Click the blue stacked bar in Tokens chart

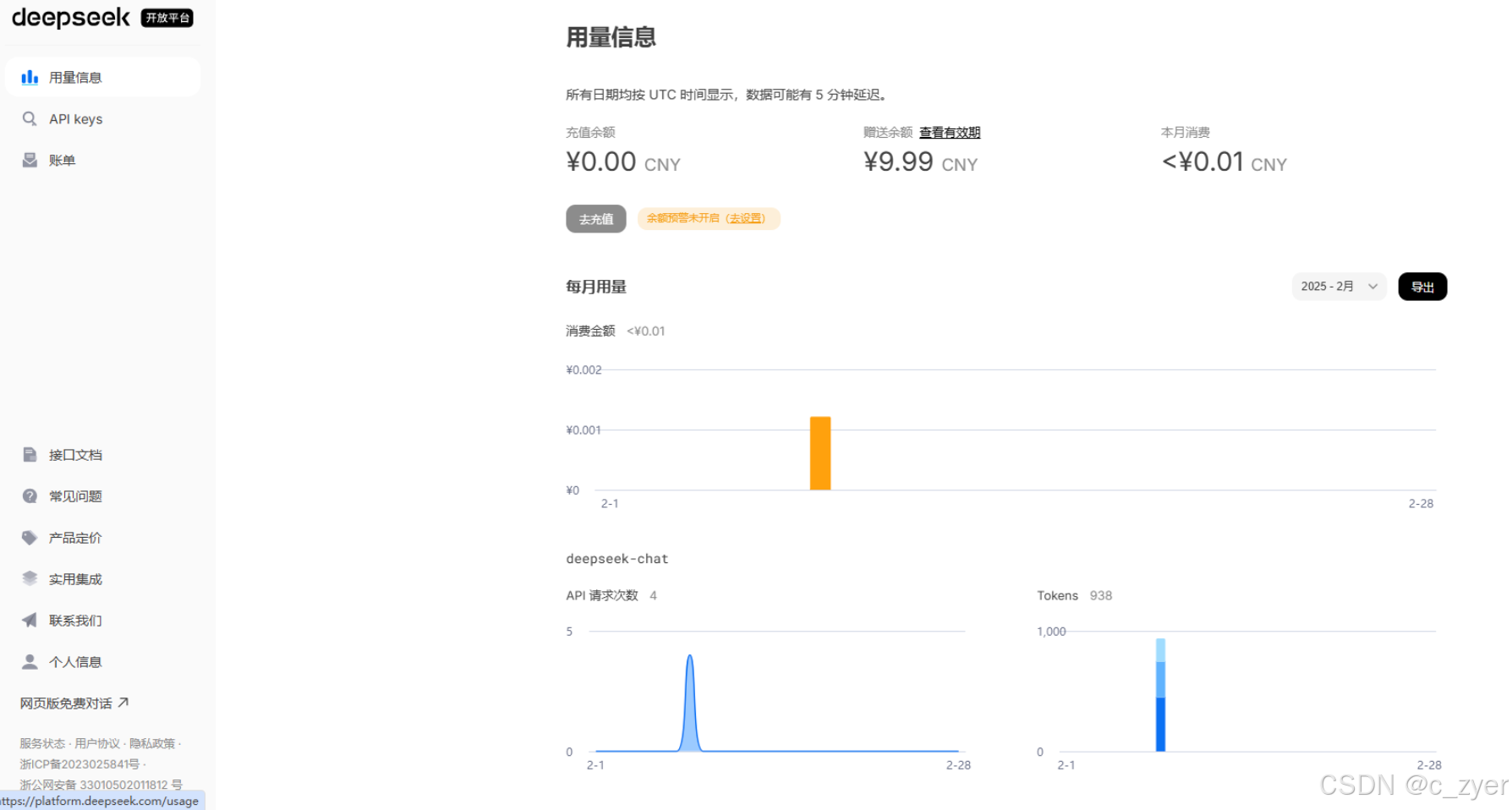[1161, 695]
